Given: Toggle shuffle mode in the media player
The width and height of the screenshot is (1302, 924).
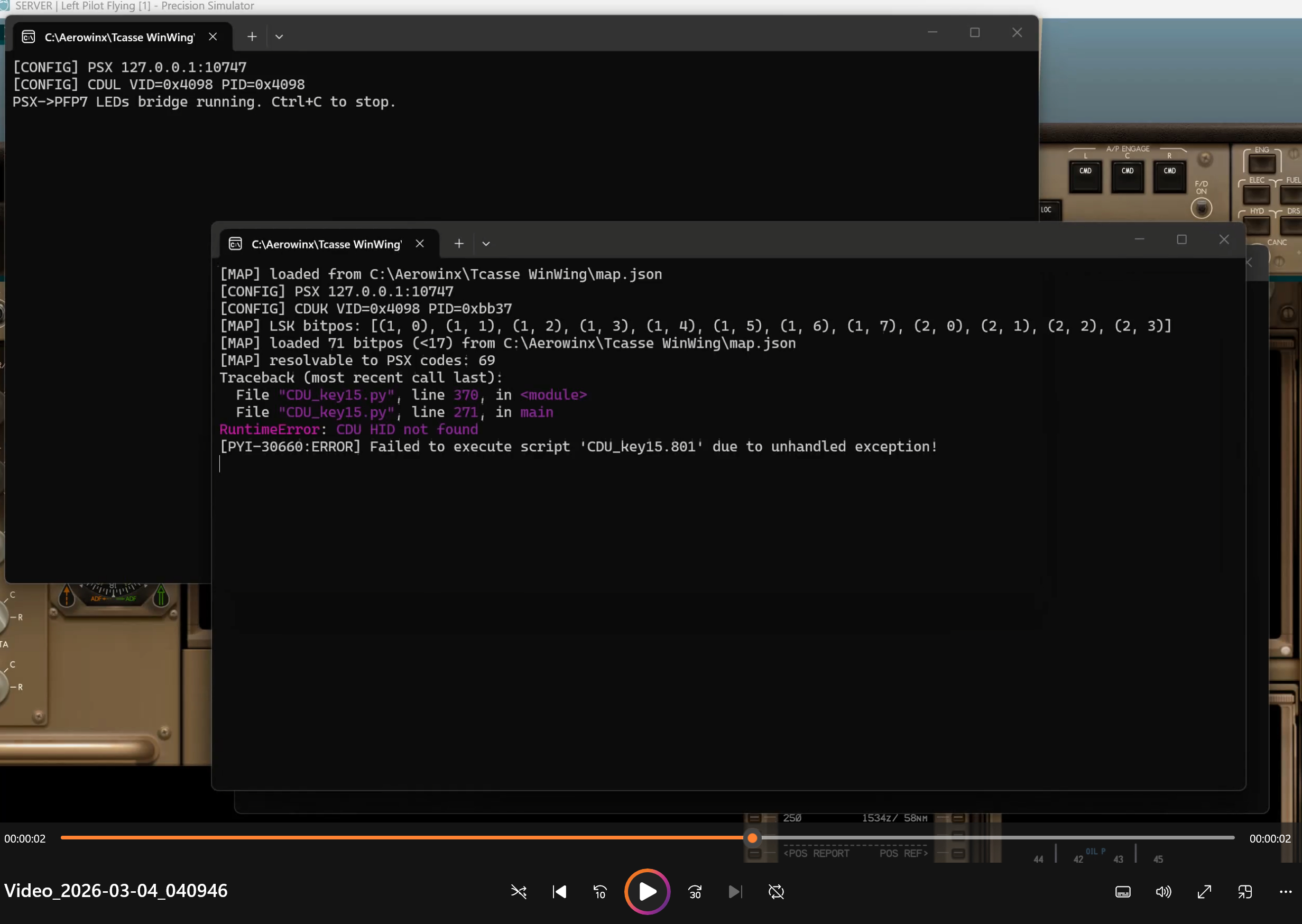Looking at the screenshot, I should (x=519, y=892).
